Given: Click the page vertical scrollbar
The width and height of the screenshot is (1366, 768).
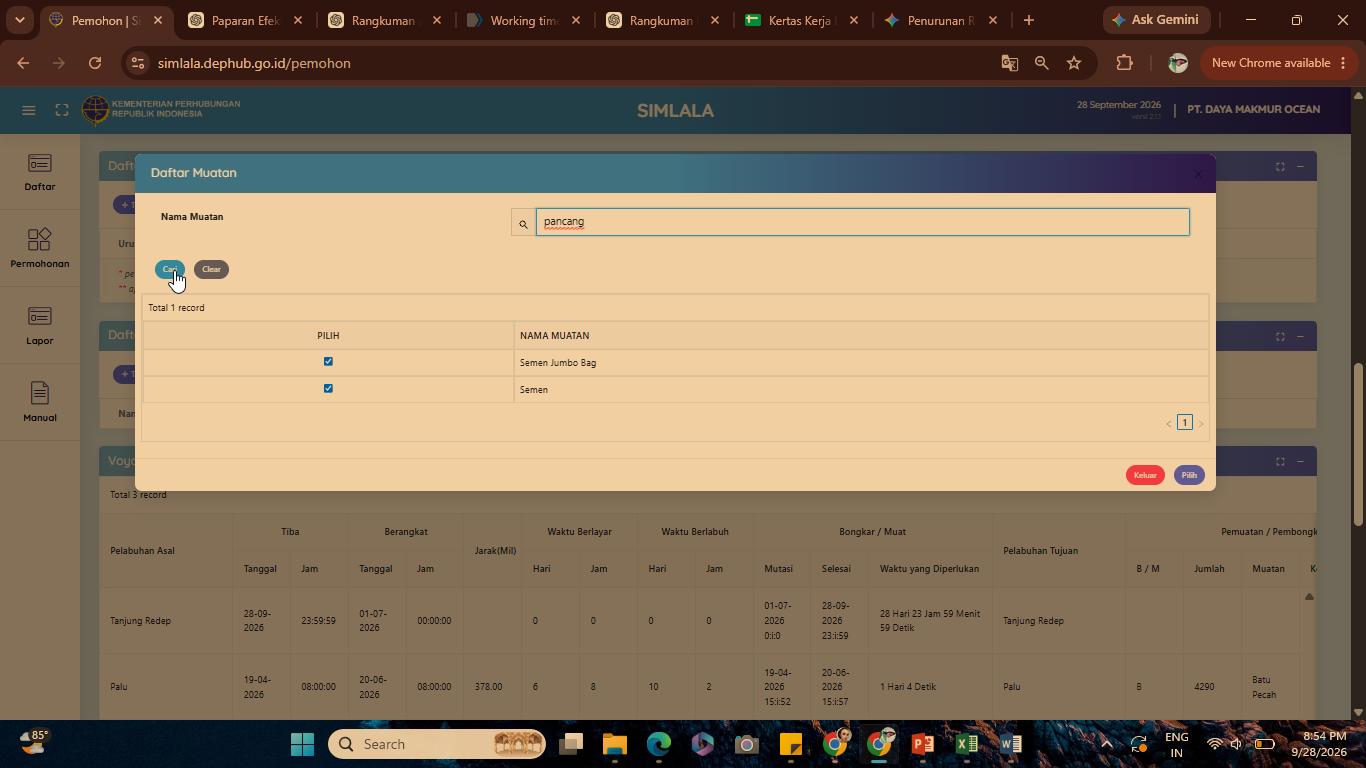Looking at the screenshot, I should pyautogui.click(x=1357, y=443).
